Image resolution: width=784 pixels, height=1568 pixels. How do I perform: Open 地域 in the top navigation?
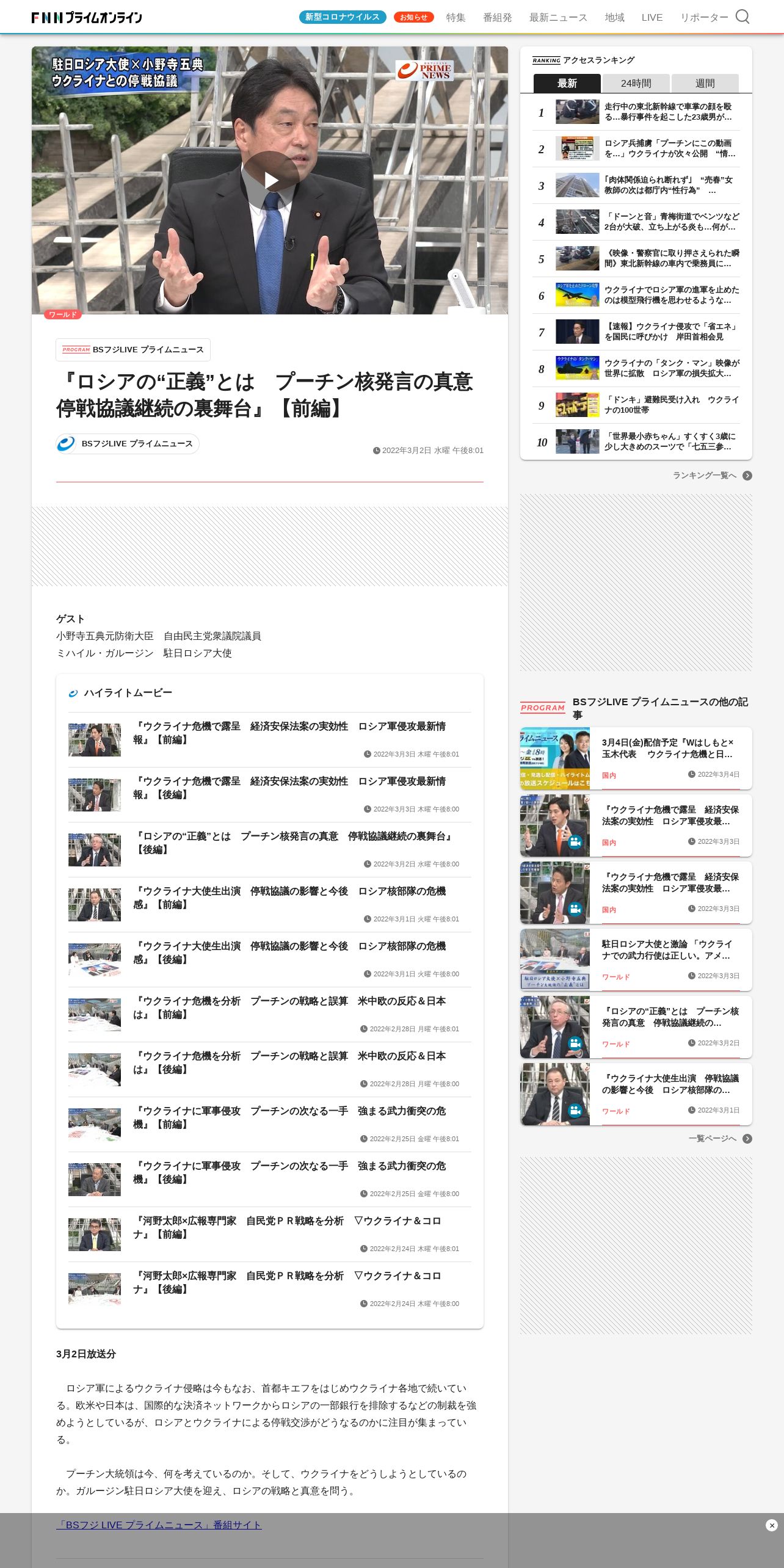pyautogui.click(x=614, y=17)
